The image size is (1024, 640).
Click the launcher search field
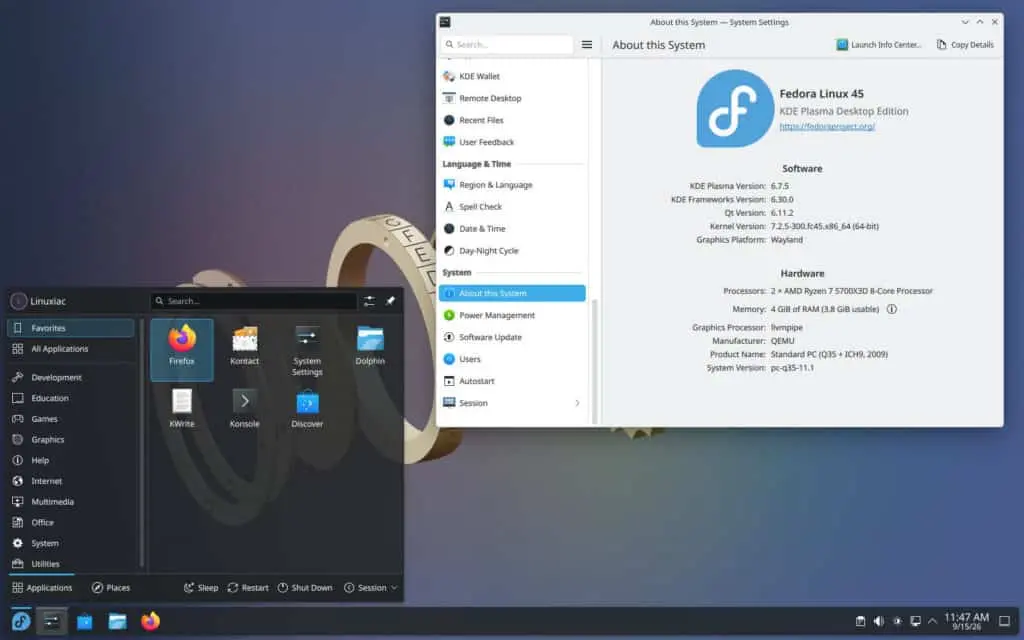pyautogui.click(x=254, y=301)
